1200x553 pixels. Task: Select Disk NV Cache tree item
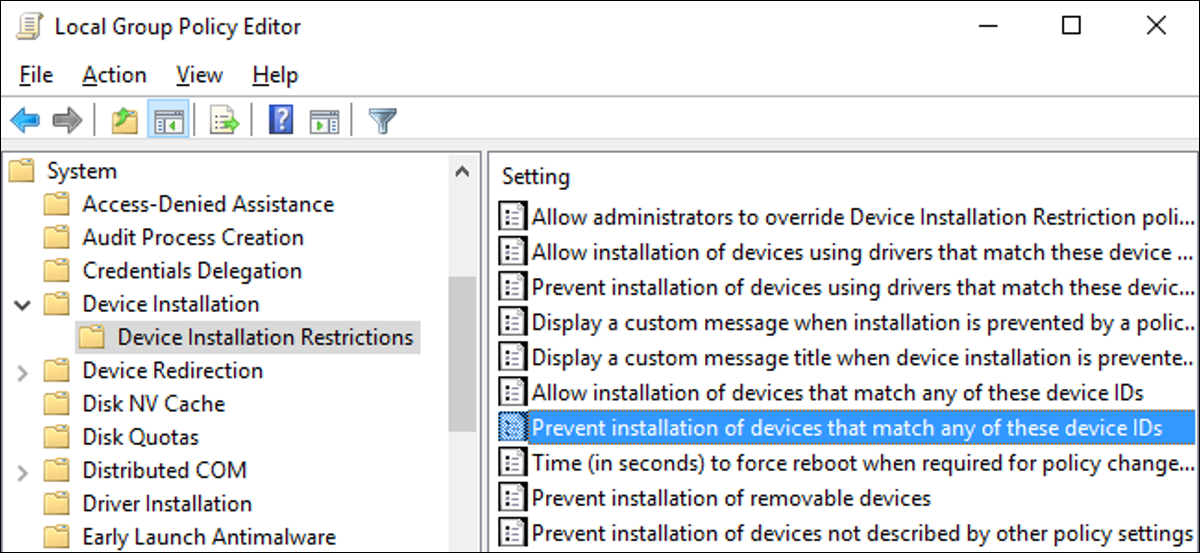click(x=154, y=403)
